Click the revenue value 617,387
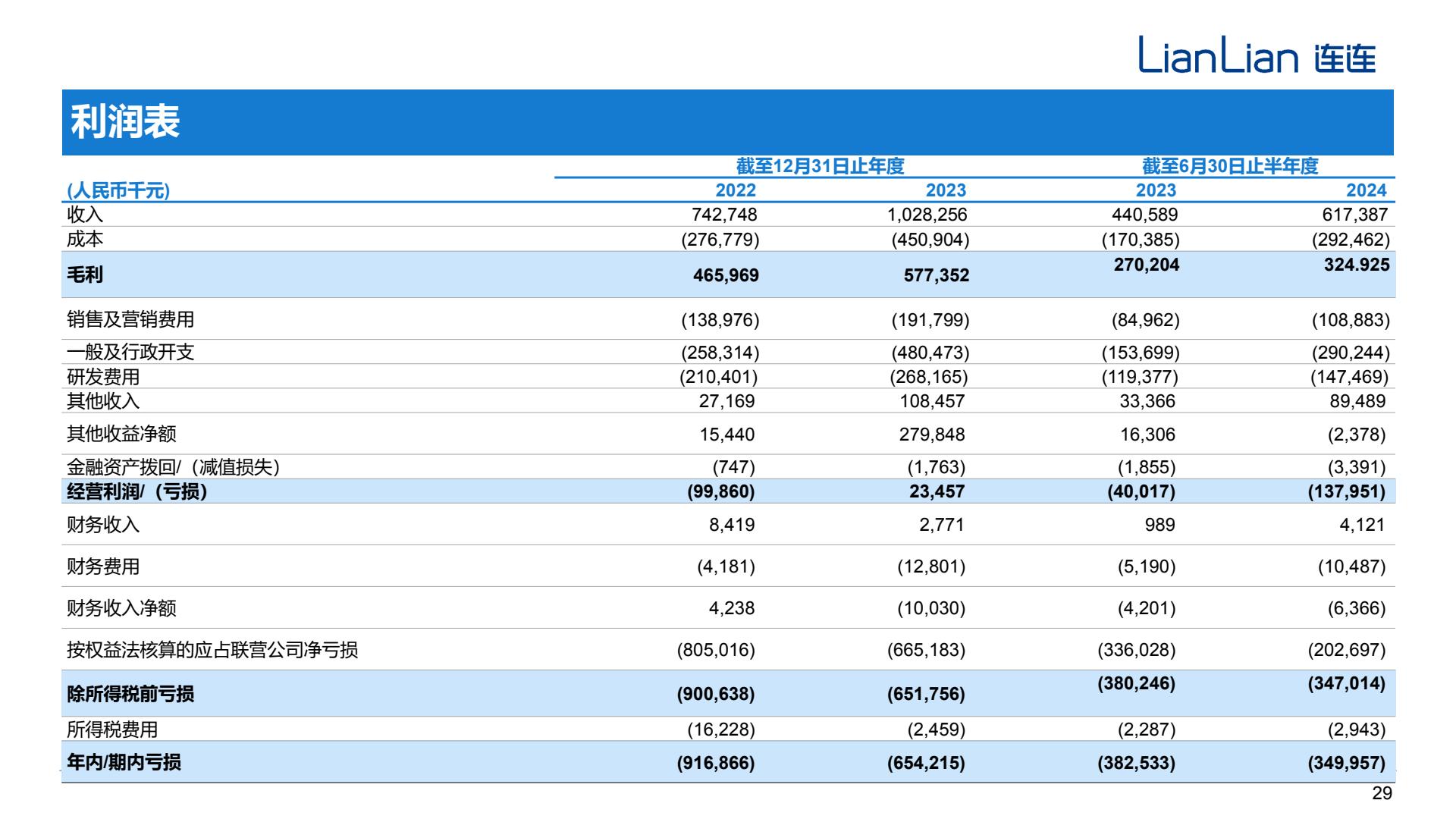This screenshot has width=1456, height=819. 1355,215
